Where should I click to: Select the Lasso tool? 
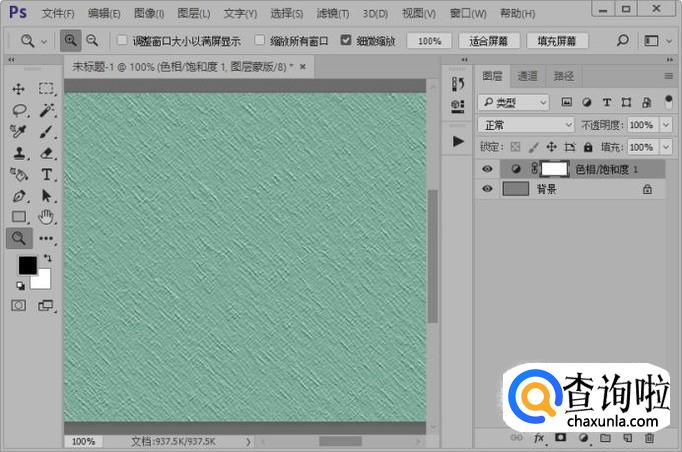coord(19,110)
